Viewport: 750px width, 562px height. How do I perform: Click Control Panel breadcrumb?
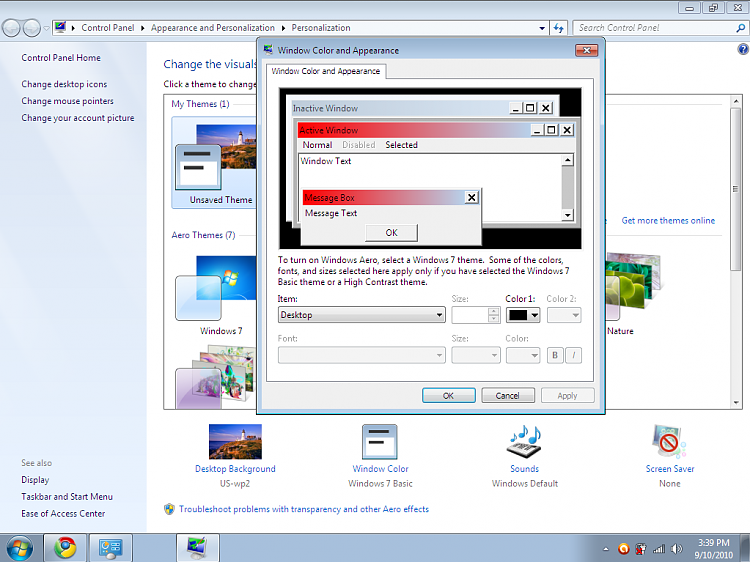(x=108, y=28)
